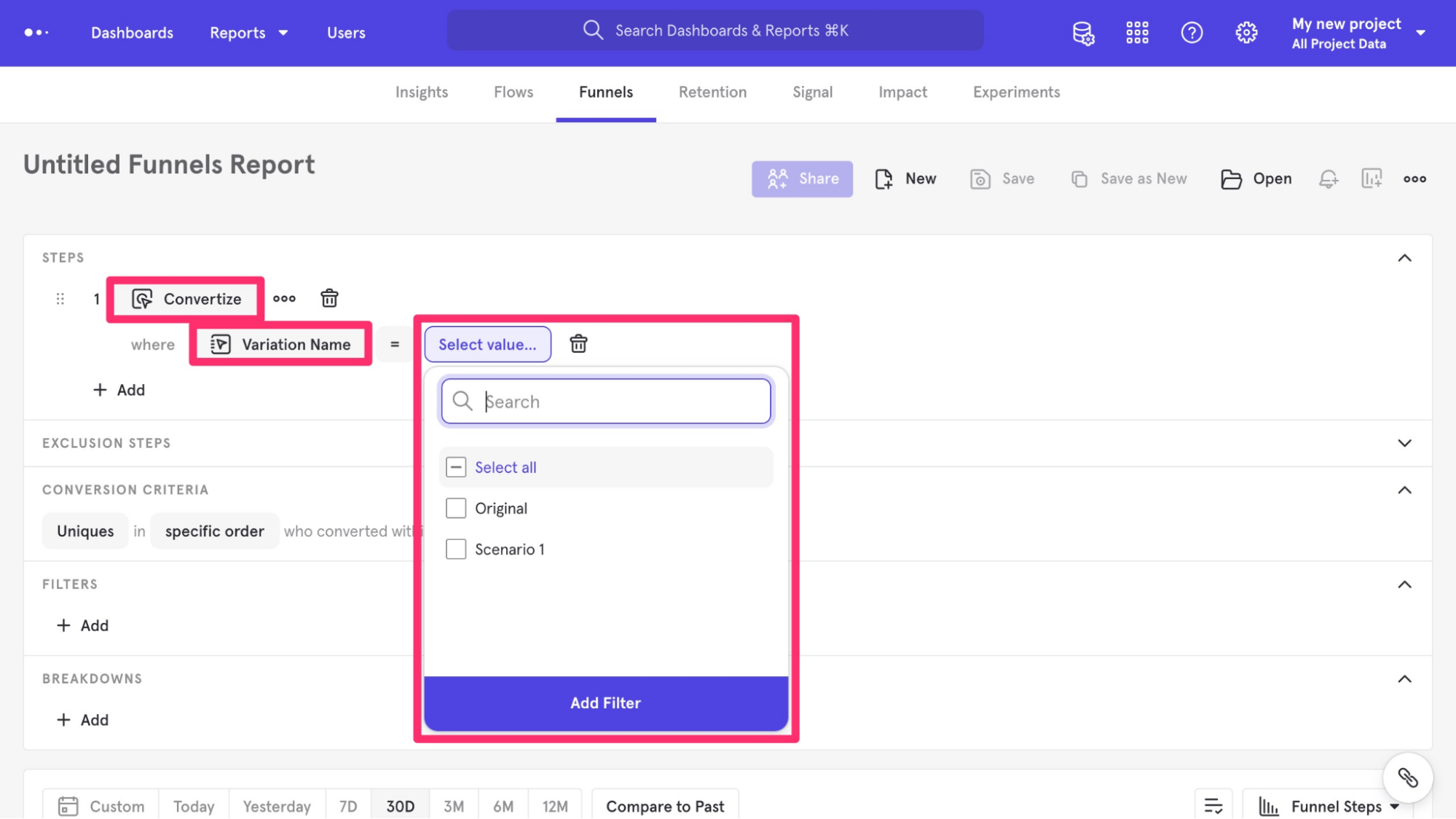Viewport: 1456px width, 819px height.
Task: Expand the Exclusion Steps section
Action: pyautogui.click(x=1404, y=443)
